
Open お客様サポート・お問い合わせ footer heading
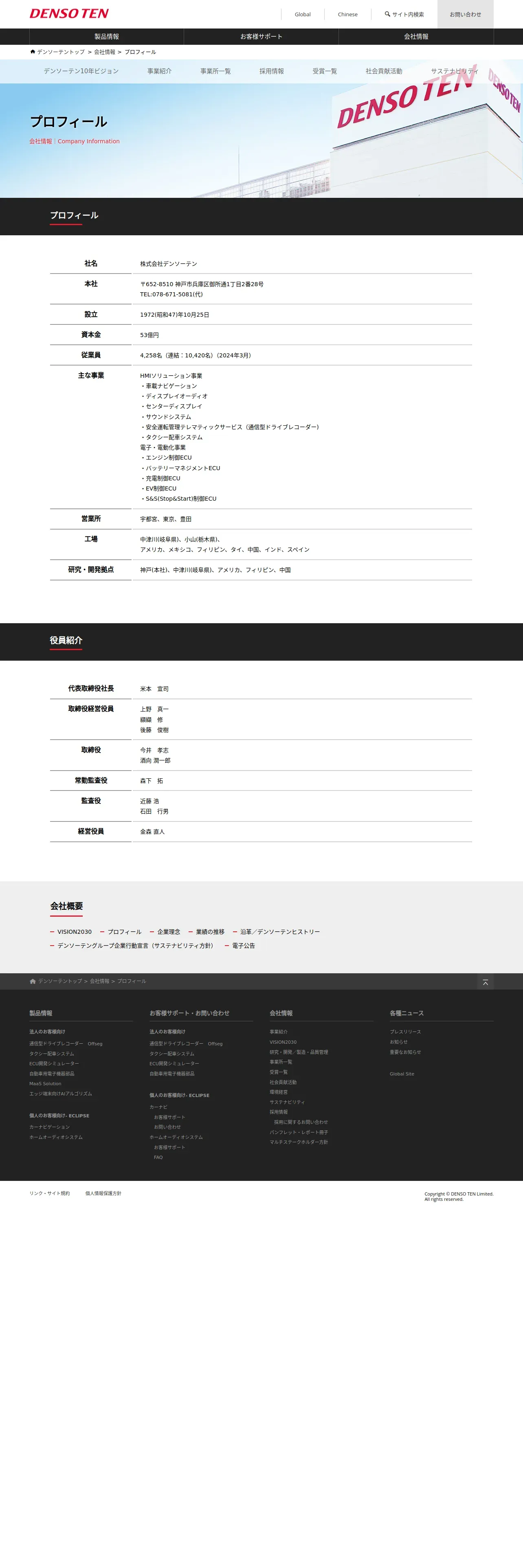[189, 1014]
